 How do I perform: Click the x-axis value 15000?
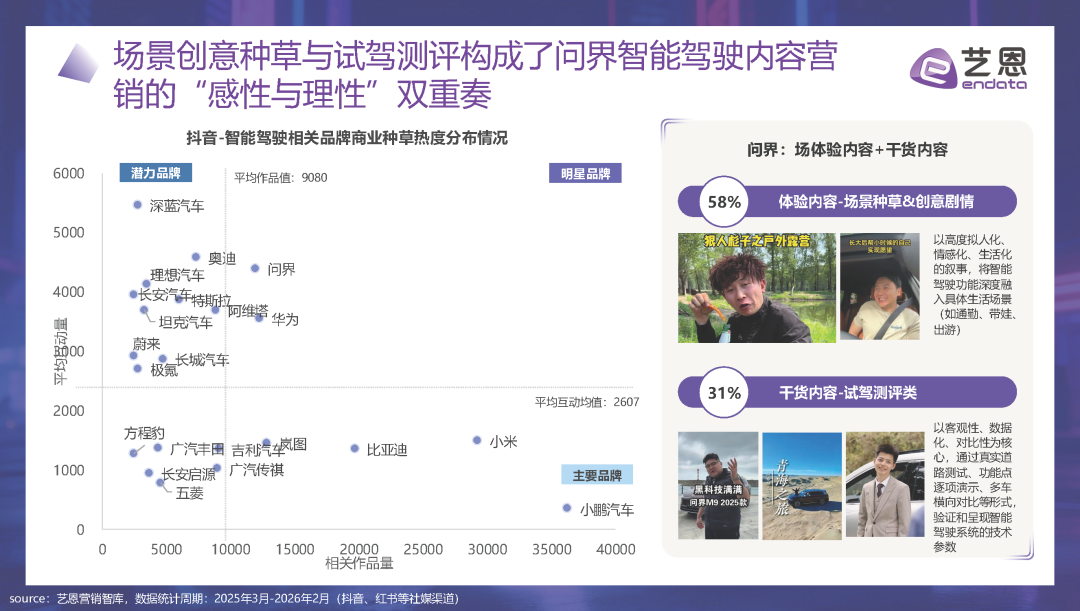pos(295,550)
